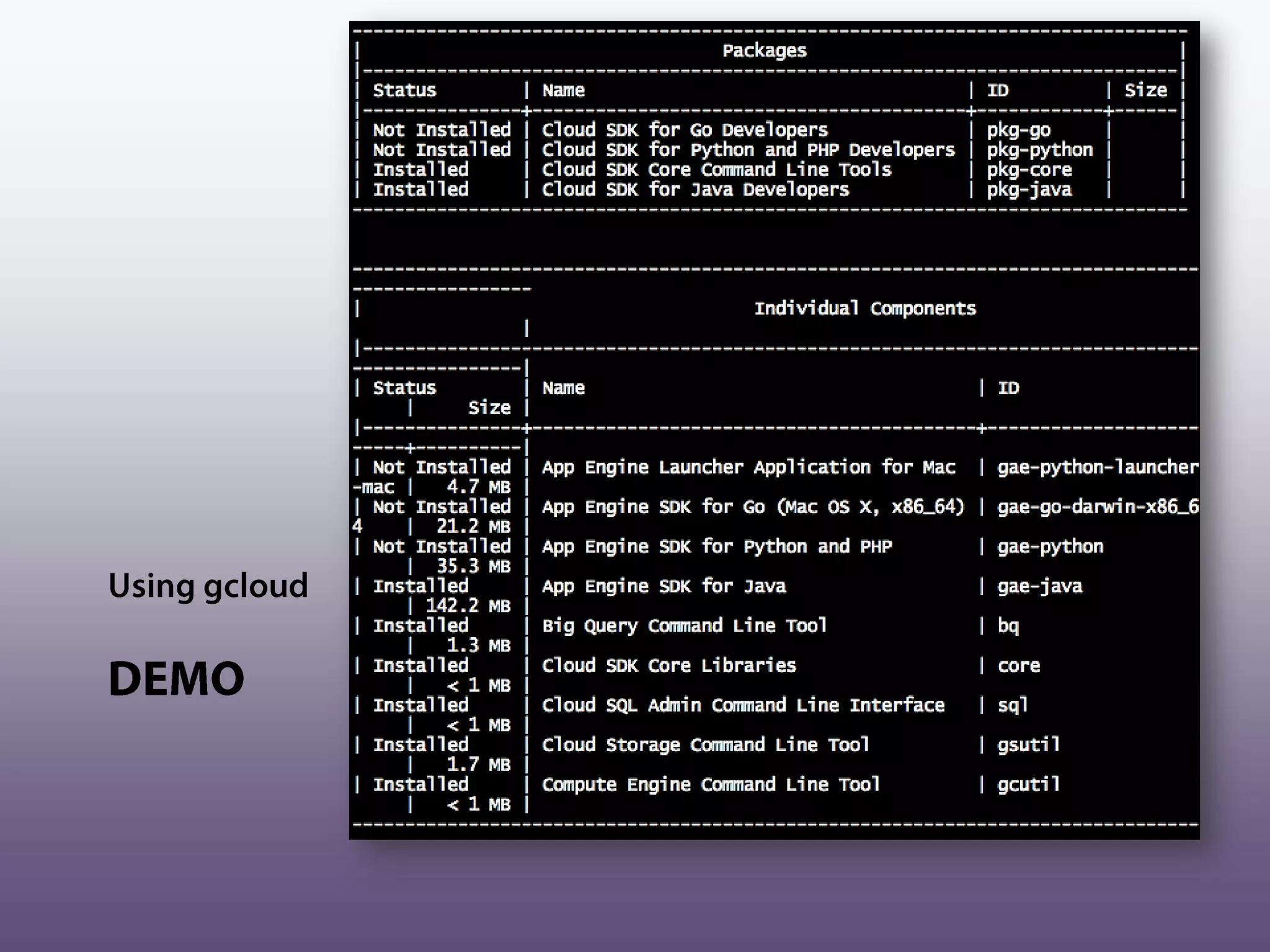Click the pkg-java ID entry
1270x952 pixels.
(1029, 190)
